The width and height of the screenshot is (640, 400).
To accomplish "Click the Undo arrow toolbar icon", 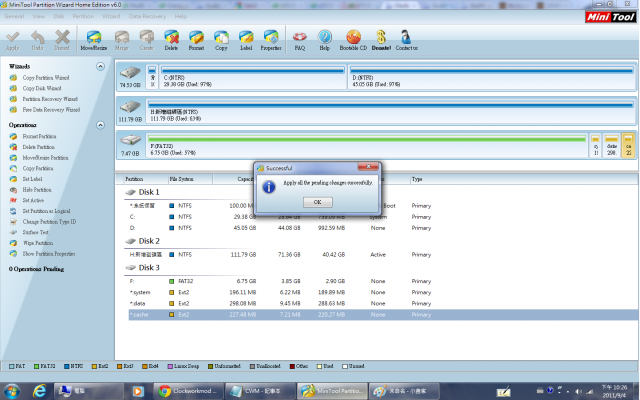I will click(38, 40).
